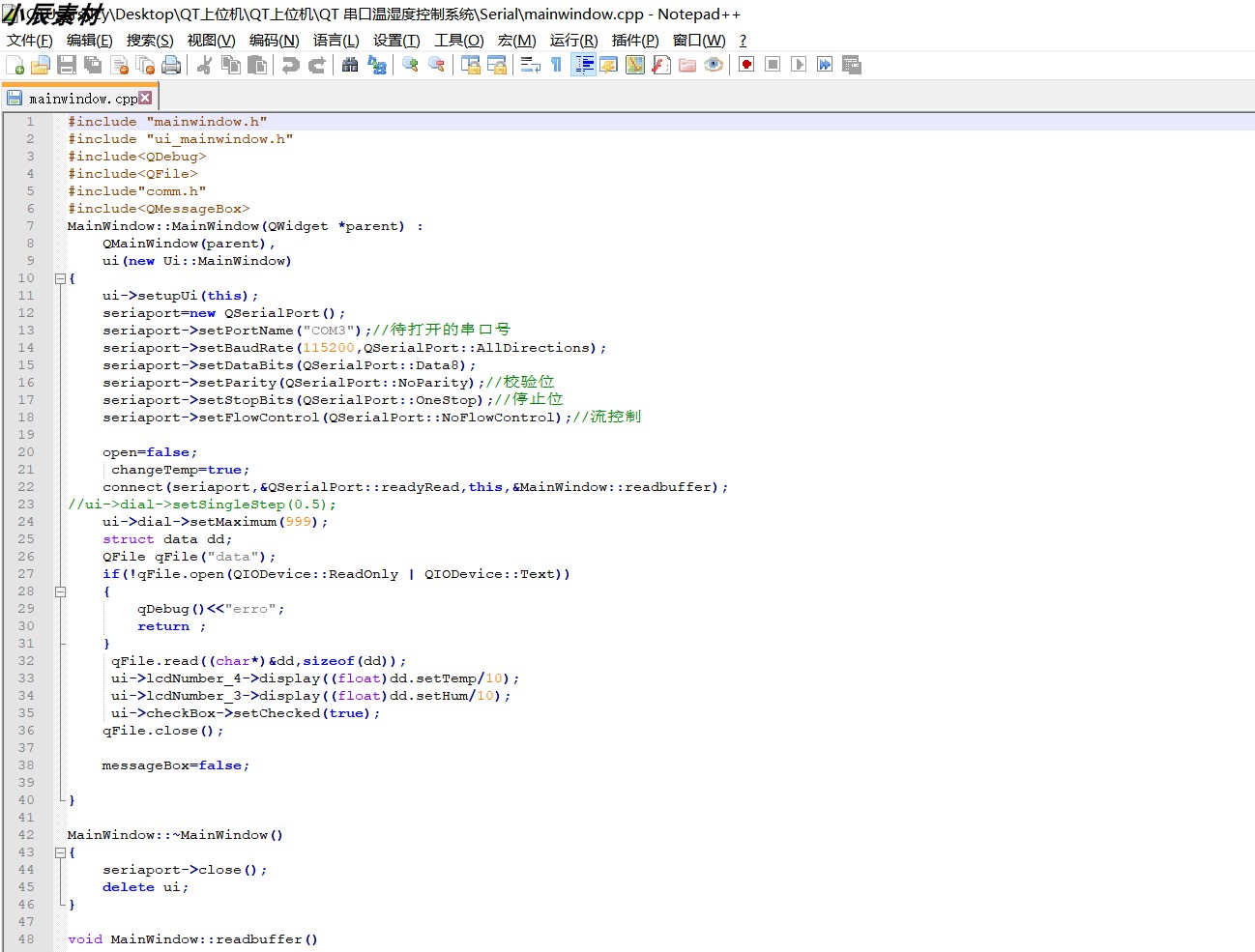Click the "COM3" string on line 13
The image size is (1255, 952).
pos(329,331)
